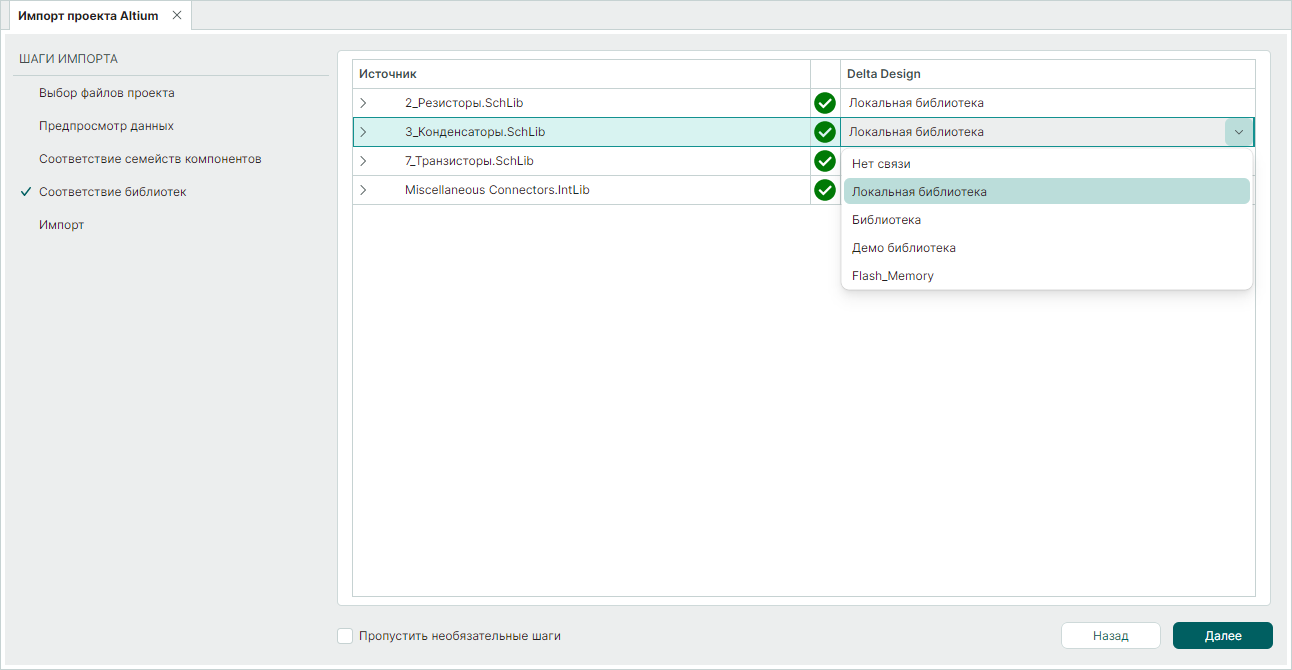Select Нет связи from dropdown list

881,164
